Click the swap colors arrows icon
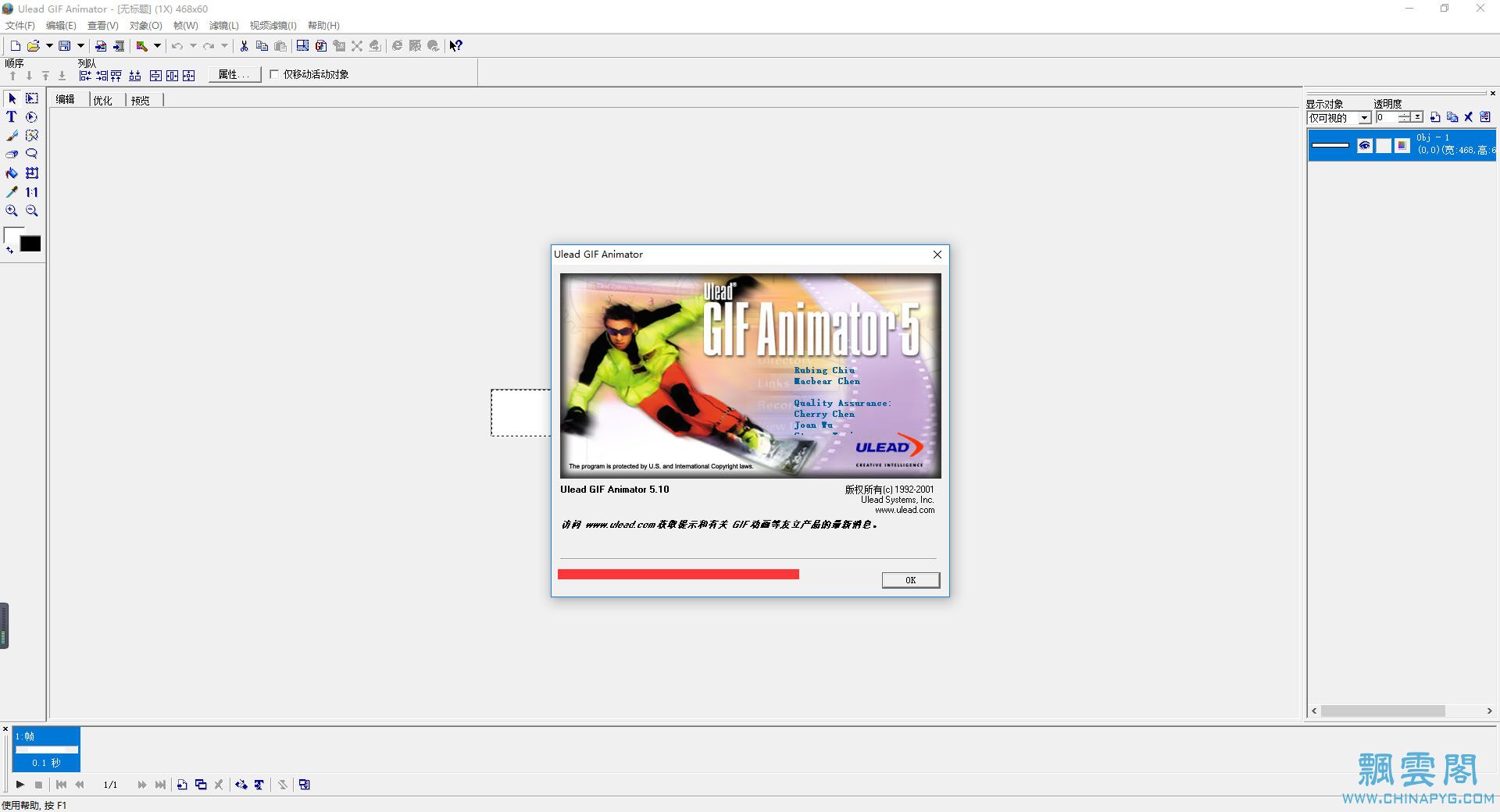 tap(9, 250)
